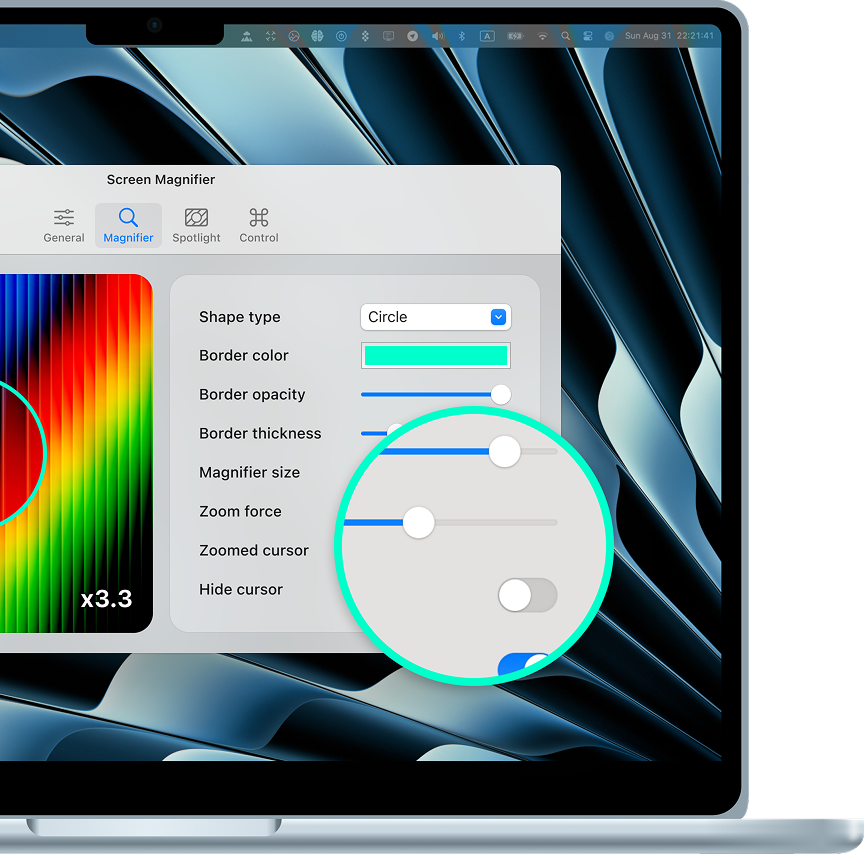Click the Border thickness label

tap(260, 434)
